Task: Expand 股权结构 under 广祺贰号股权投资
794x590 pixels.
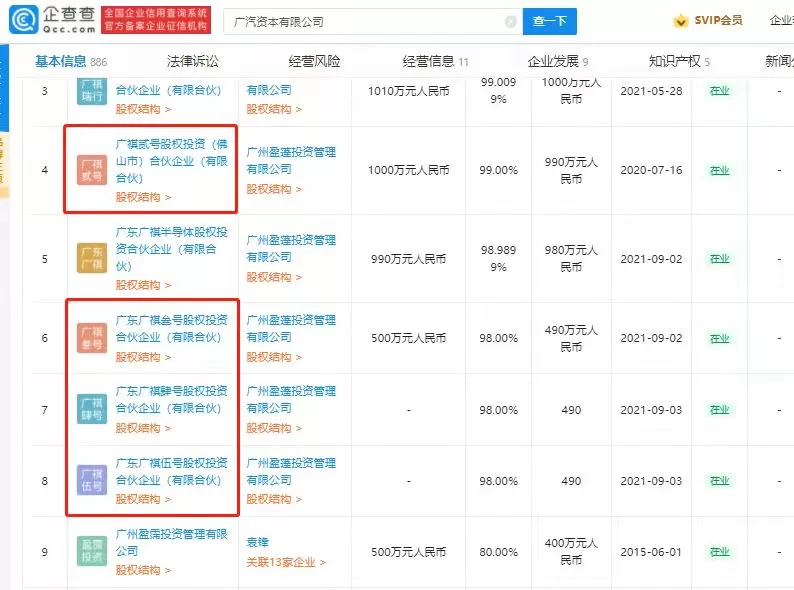Action: (145, 197)
